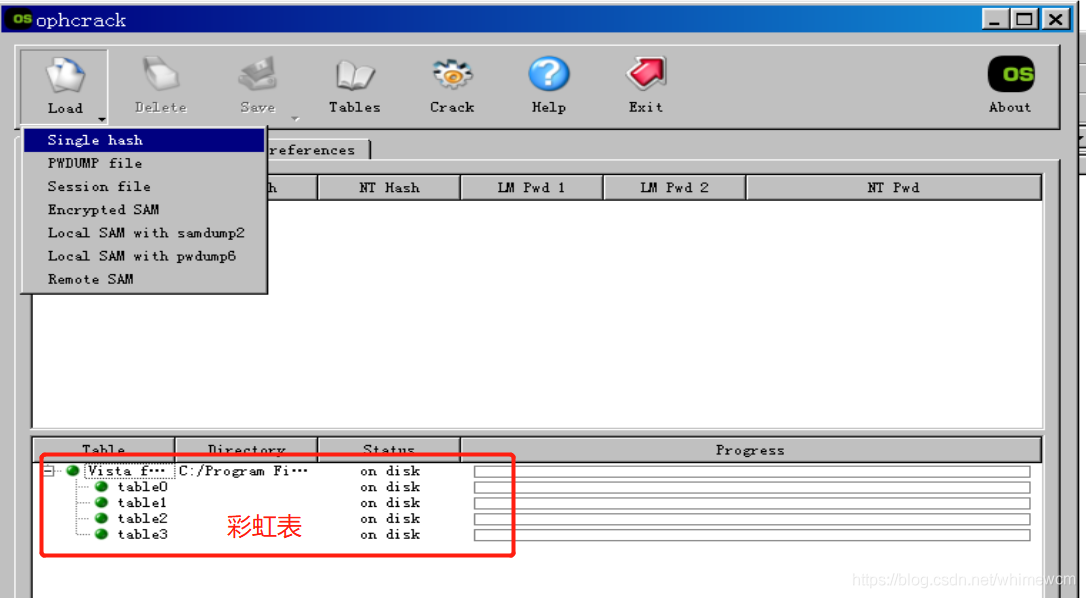Click the Delete toolbar icon
This screenshot has height=598, width=1086.
point(161,74)
